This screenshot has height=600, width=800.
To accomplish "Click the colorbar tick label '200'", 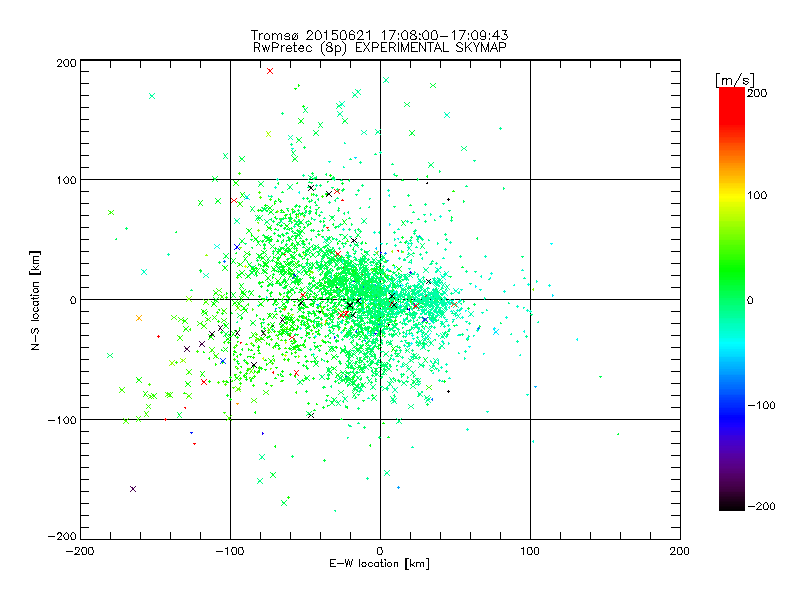I will coord(757,93).
